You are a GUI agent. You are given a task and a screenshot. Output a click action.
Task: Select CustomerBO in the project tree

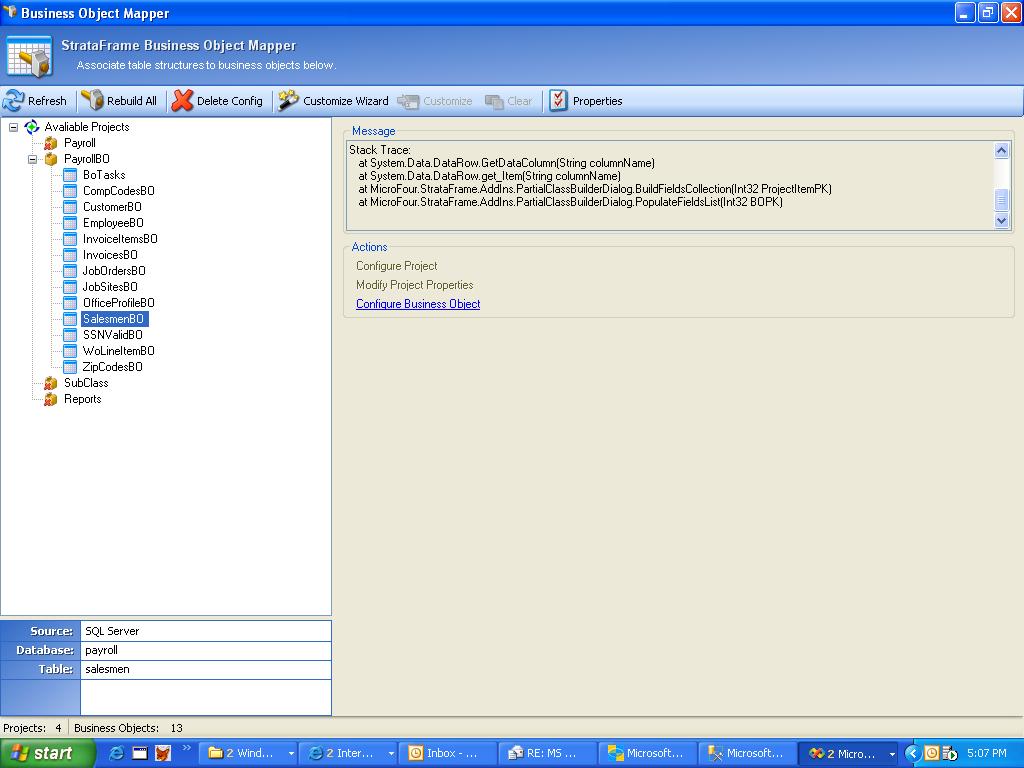[x=112, y=207]
